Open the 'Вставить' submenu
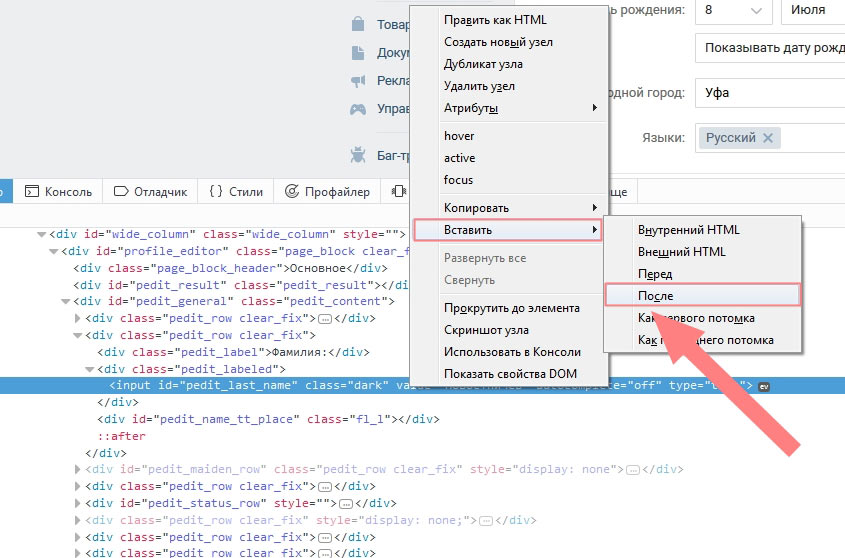 coord(508,230)
